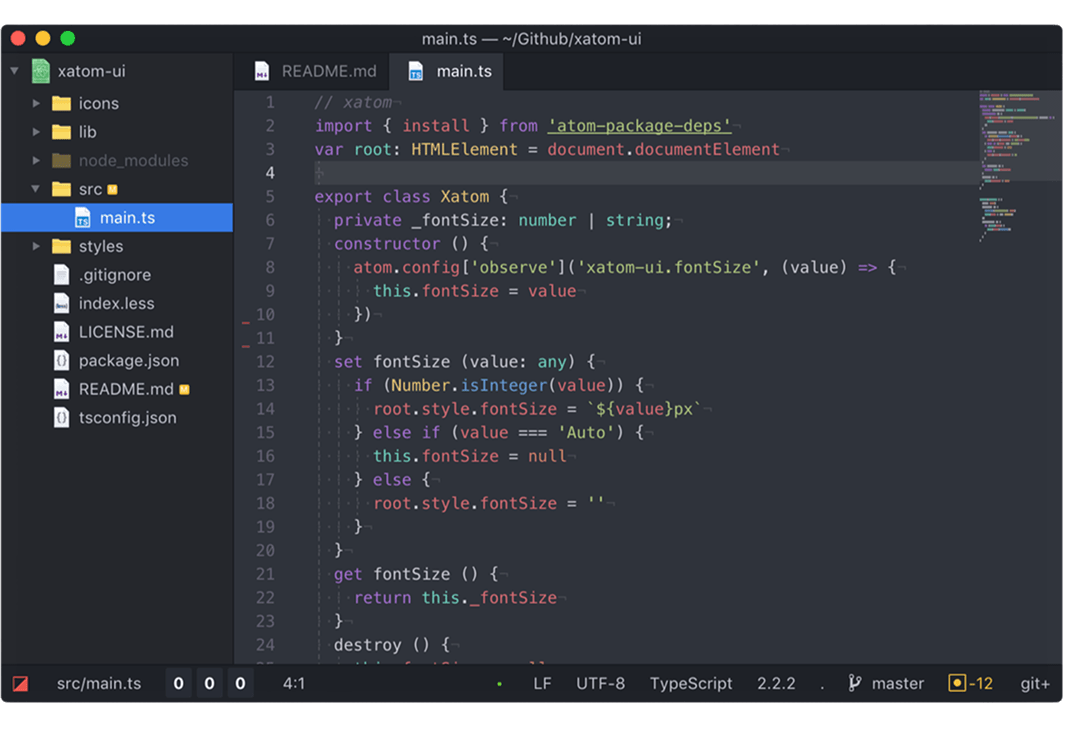
Task: Follow the 'atom-package-deps' link
Action: [x=640, y=126]
